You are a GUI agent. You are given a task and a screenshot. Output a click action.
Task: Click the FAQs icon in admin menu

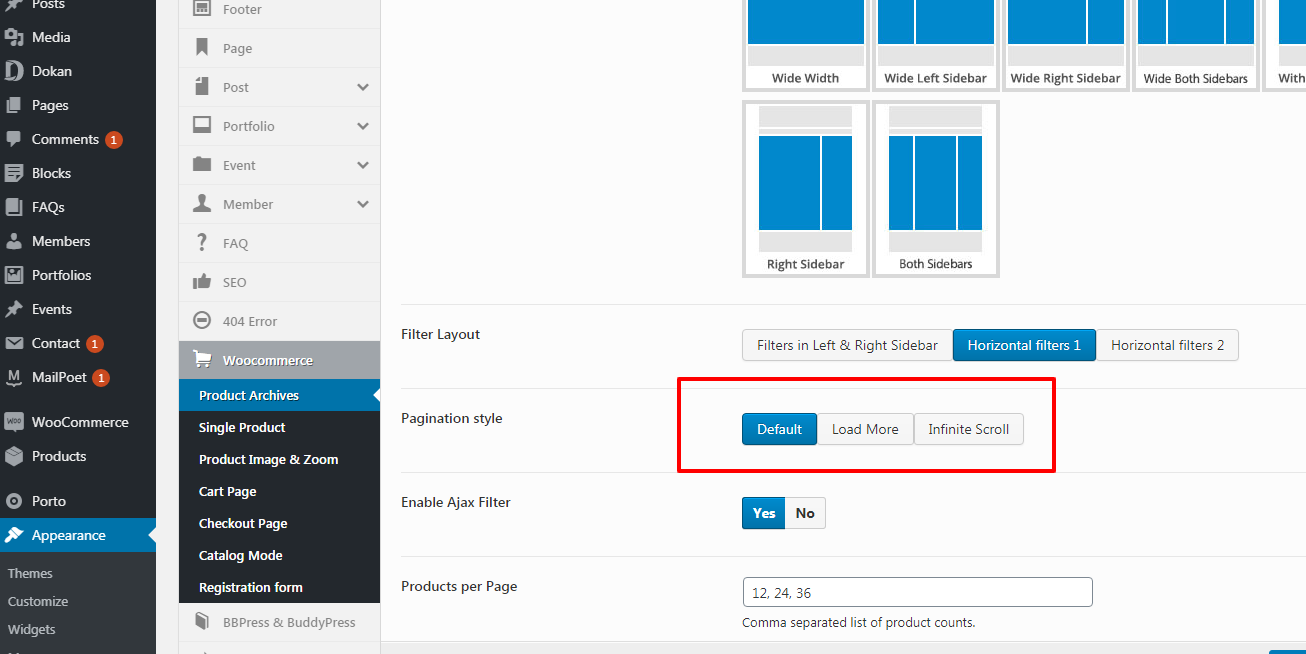point(14,207)
